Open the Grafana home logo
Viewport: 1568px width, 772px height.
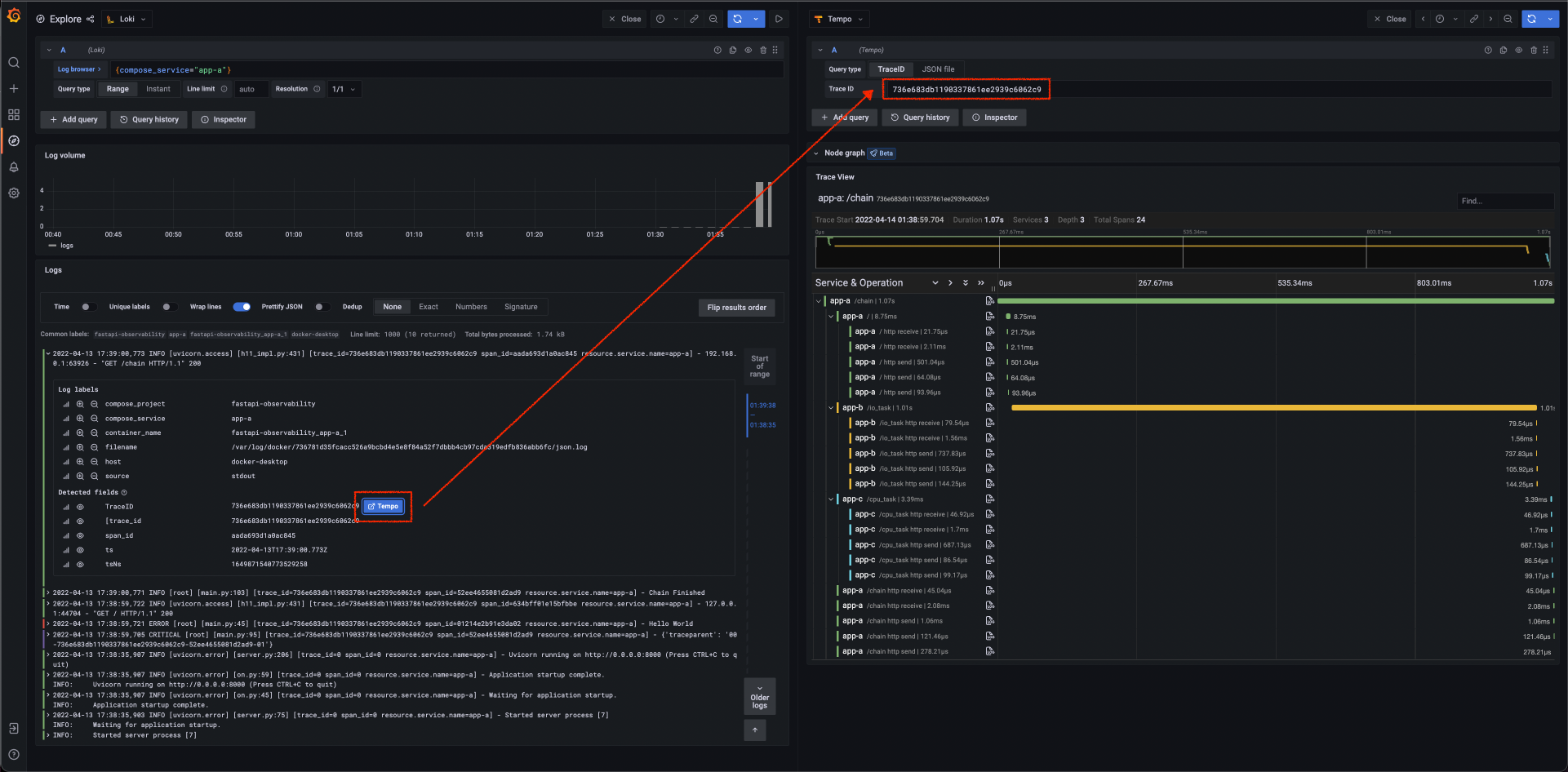[x=14, y=15]
